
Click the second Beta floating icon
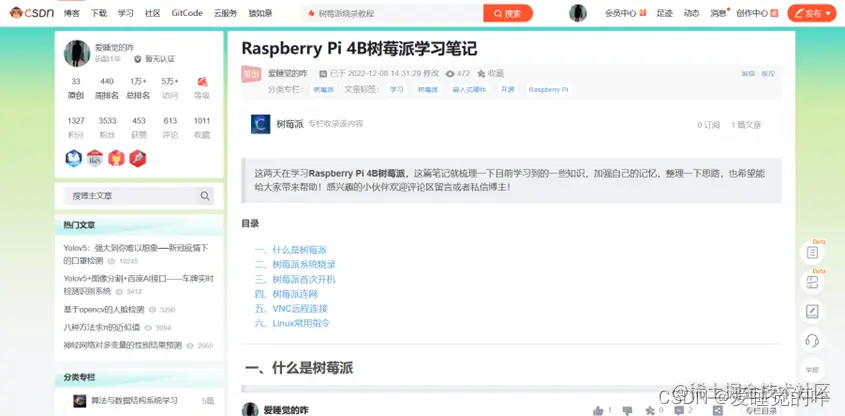(x=812, y=282)
